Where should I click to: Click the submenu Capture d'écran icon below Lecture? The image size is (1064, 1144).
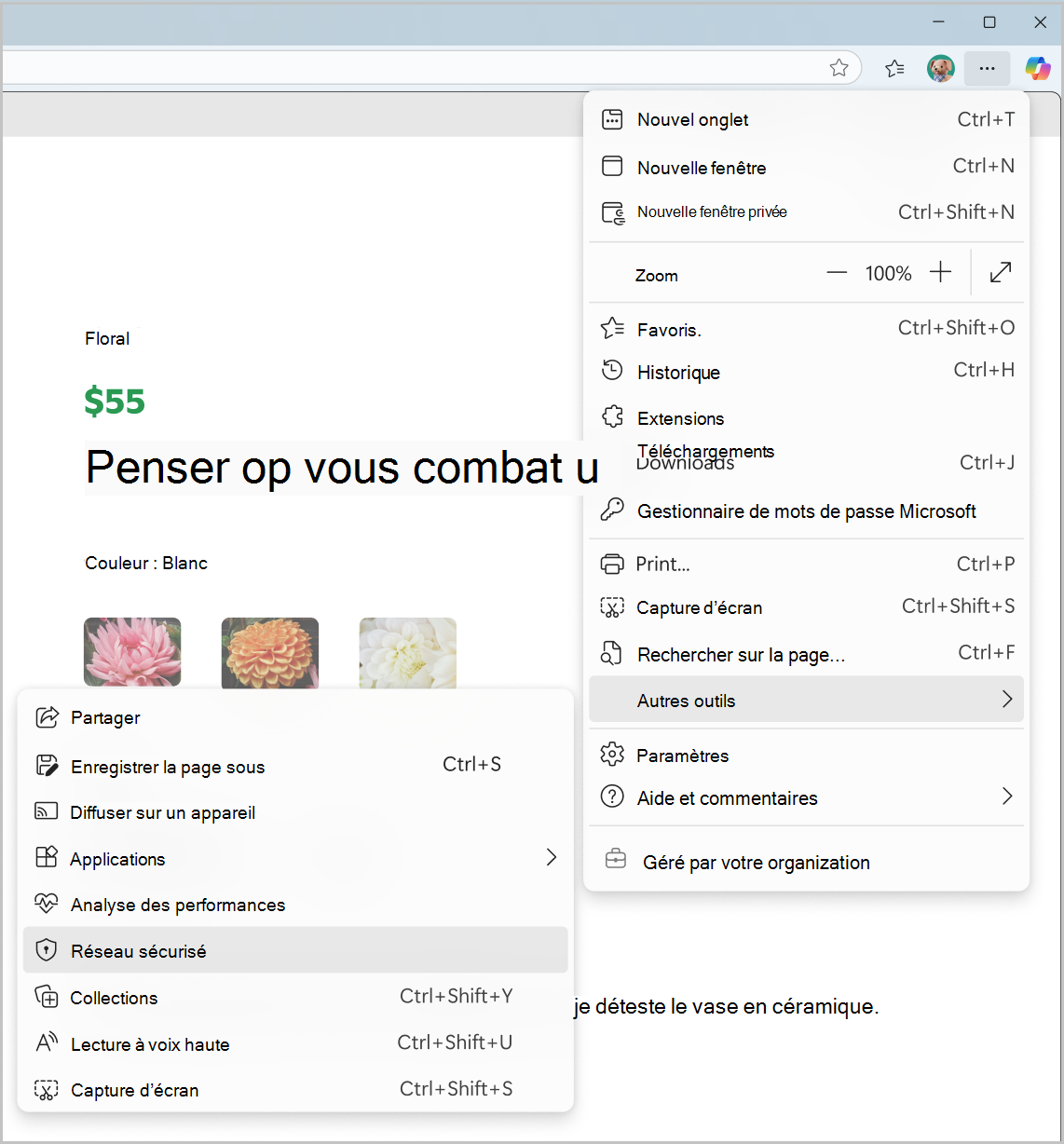click(x=46, y=1090)
